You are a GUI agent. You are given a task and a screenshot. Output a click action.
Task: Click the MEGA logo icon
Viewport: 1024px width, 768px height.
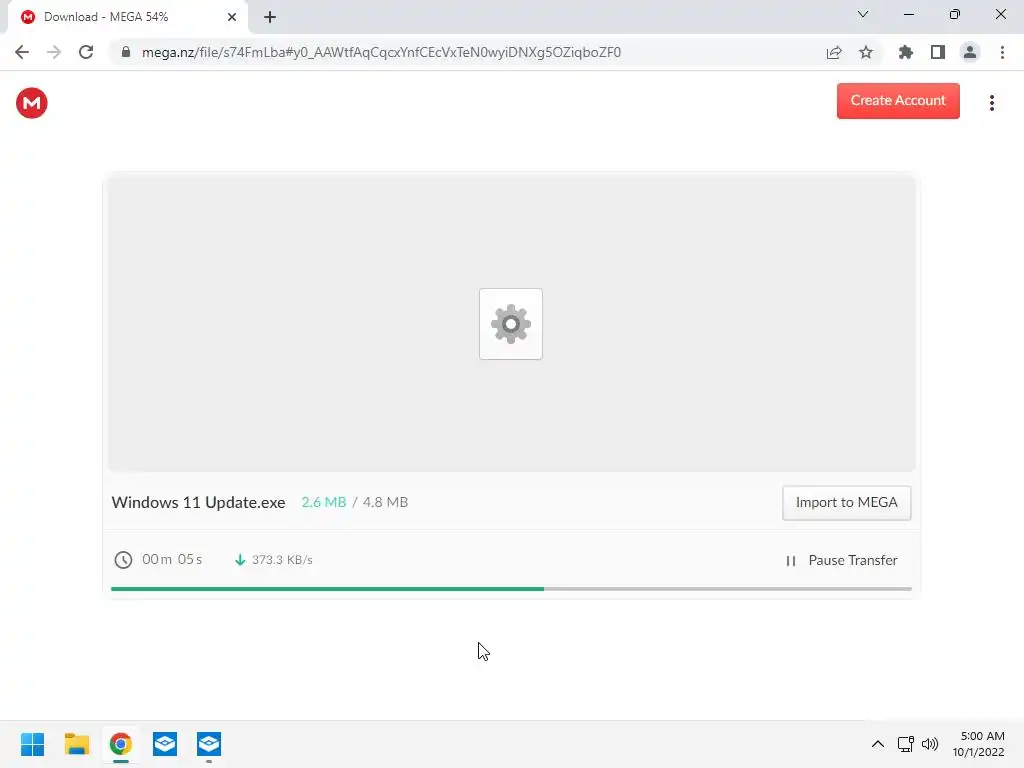coord(31,103)
